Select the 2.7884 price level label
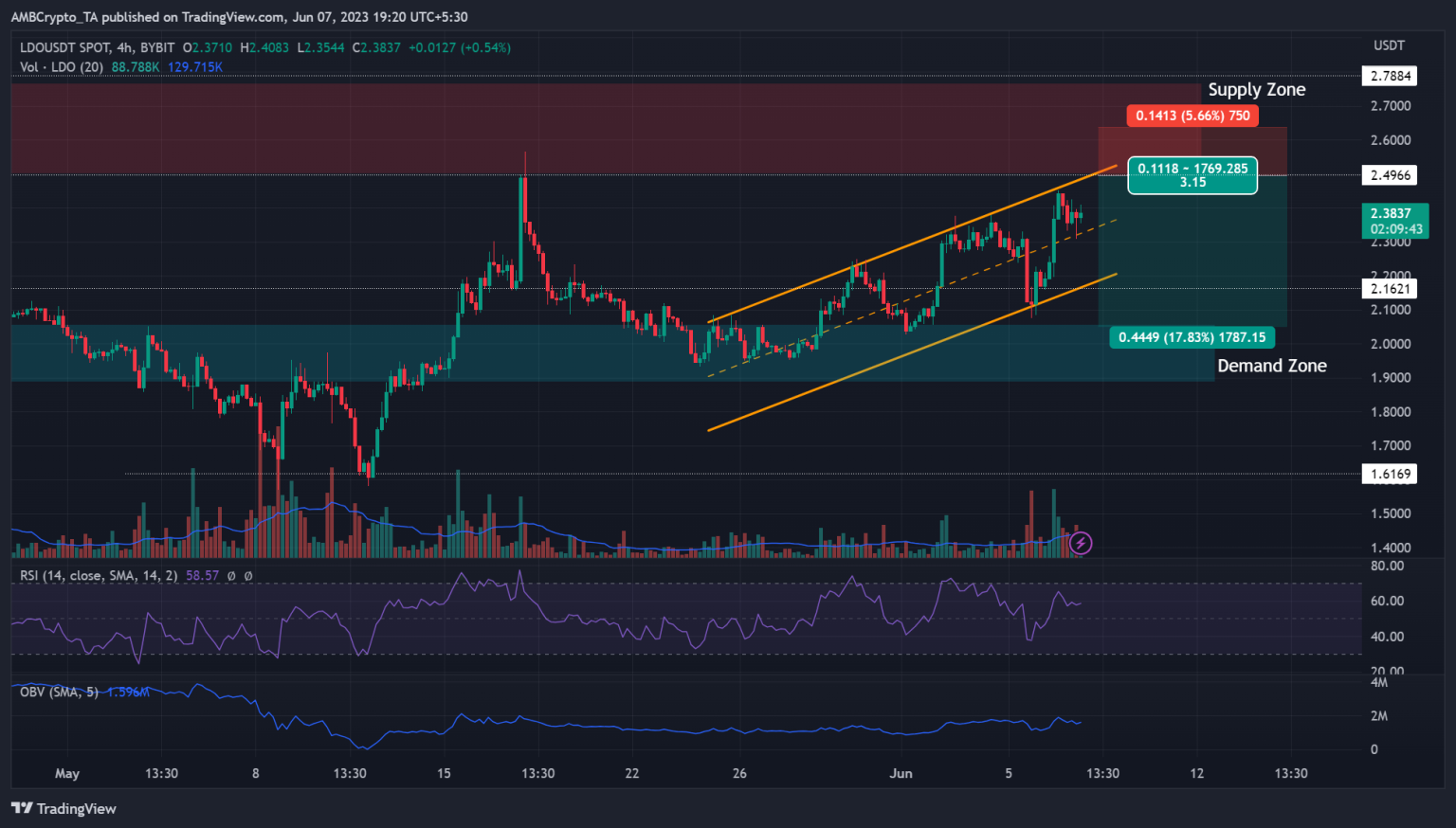1456x828 pixels. point(1389,76)
